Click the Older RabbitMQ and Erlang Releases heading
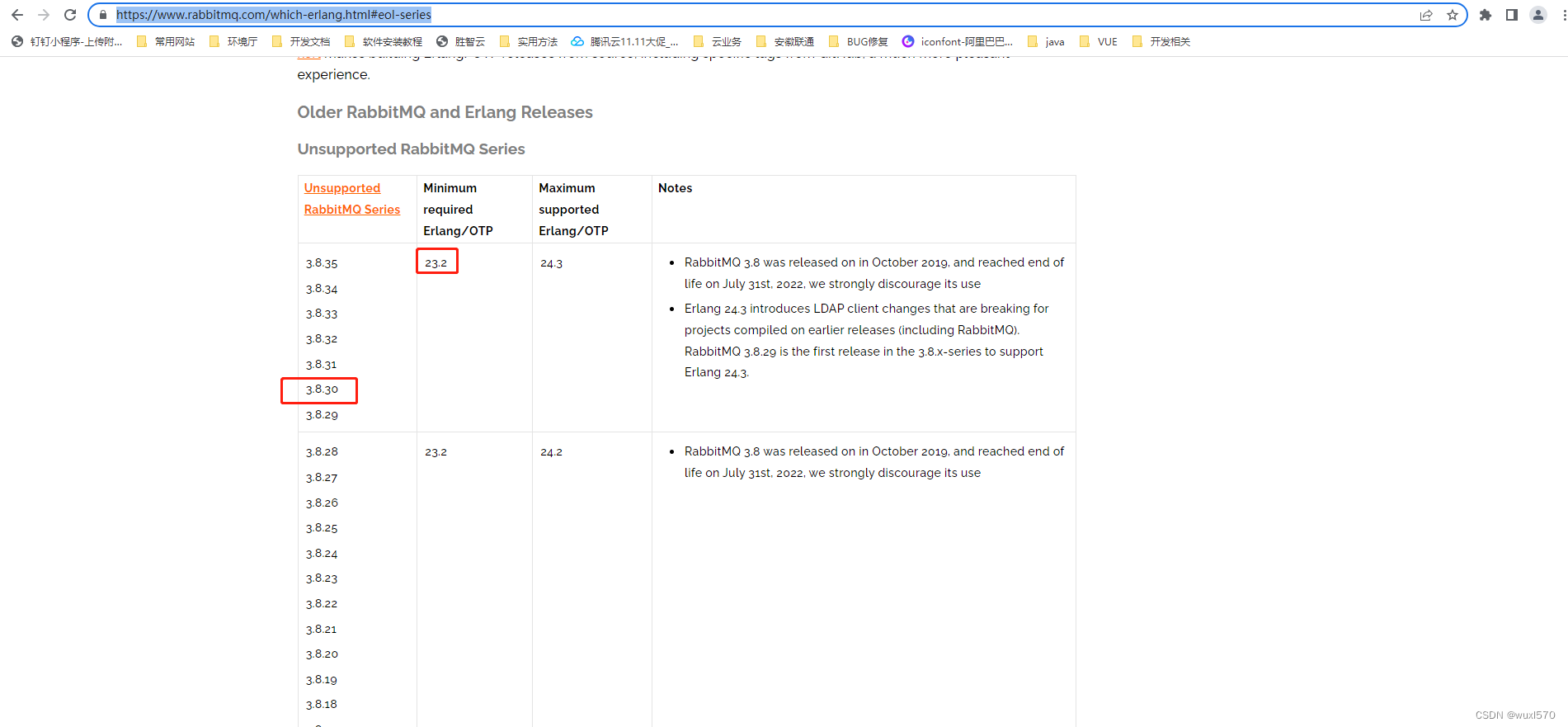Screen dimensions: 1568x727 pos(445,112)
